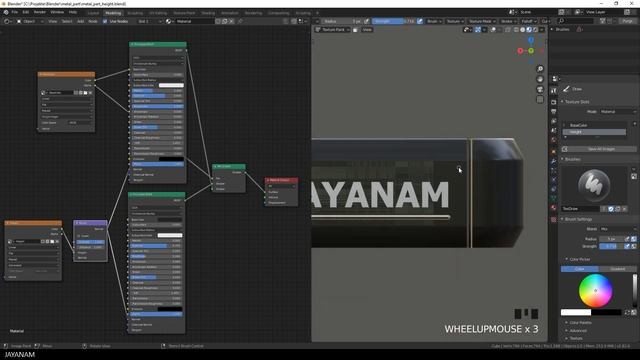
Task: Toggle the Invert checkbox on Bump node
Action: pos(79,236)
